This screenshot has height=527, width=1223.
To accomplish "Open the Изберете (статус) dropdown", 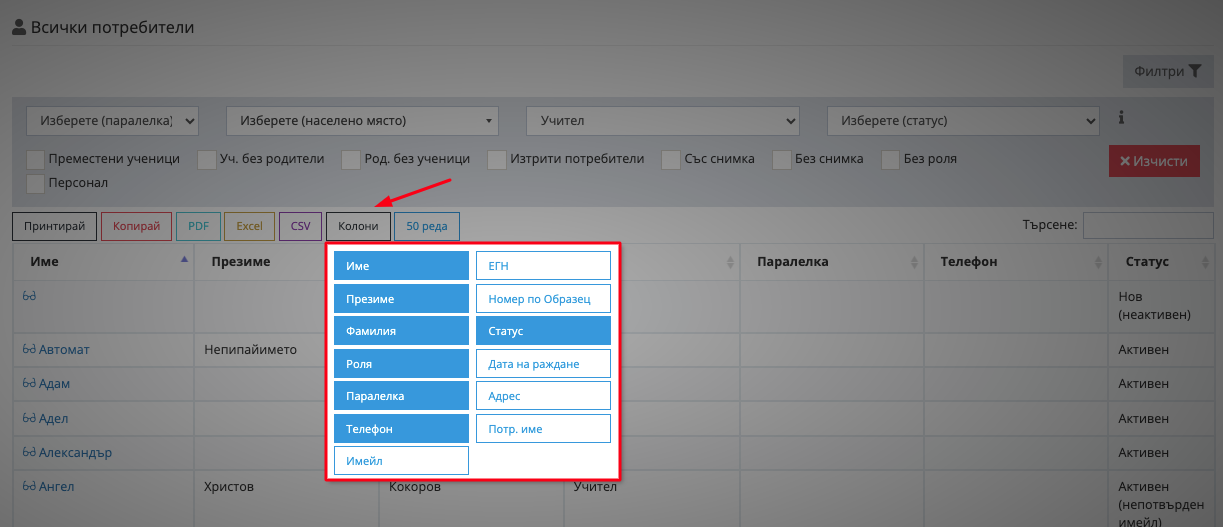I will click(963, 120).
